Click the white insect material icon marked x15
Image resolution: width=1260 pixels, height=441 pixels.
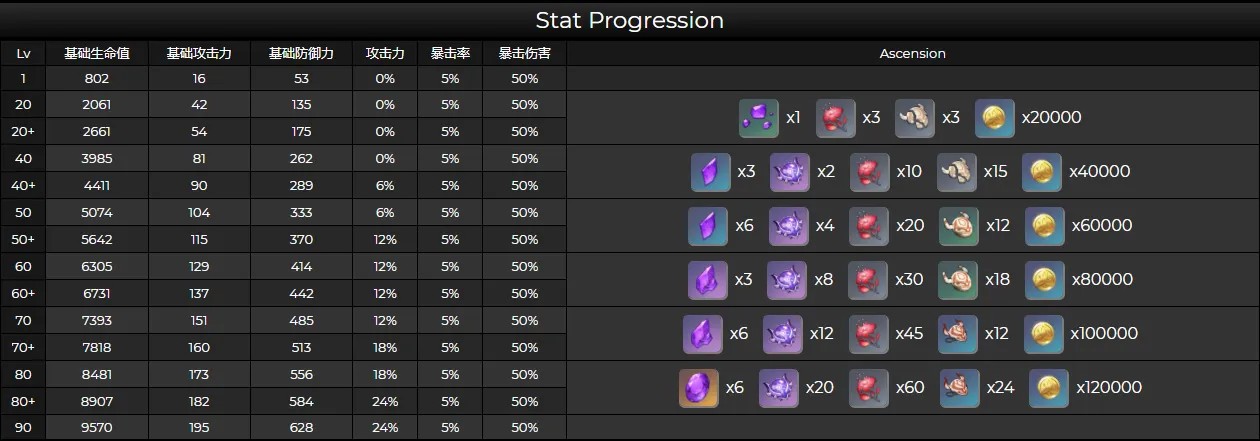(957, 172)
